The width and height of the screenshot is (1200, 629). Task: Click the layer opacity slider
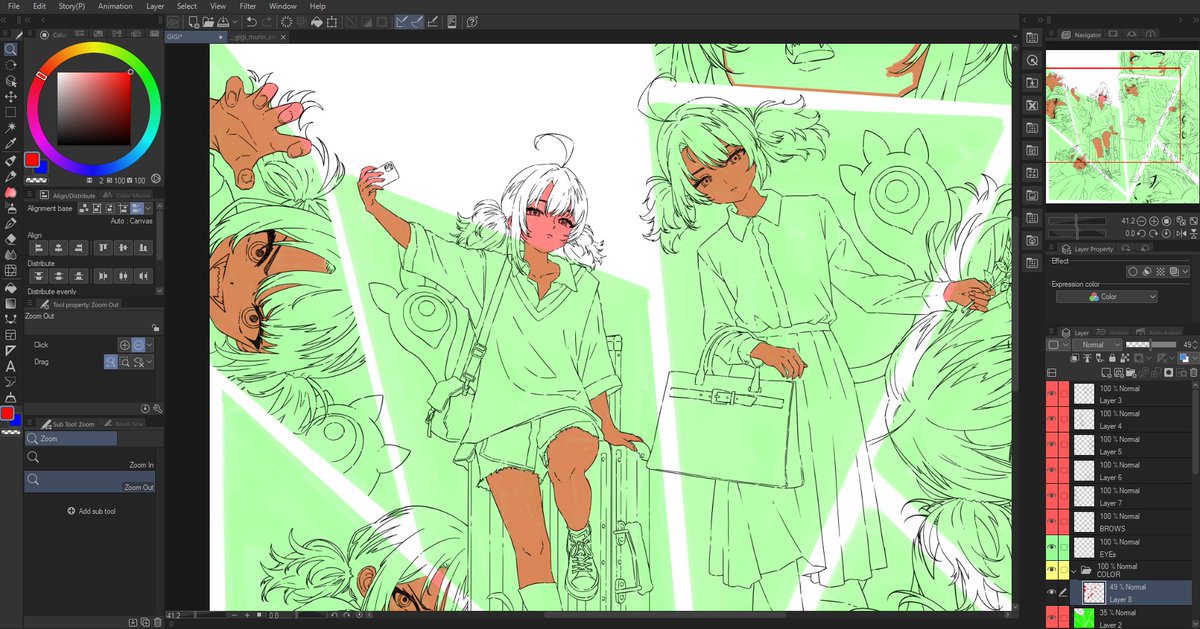click(x=1152, y=345)
